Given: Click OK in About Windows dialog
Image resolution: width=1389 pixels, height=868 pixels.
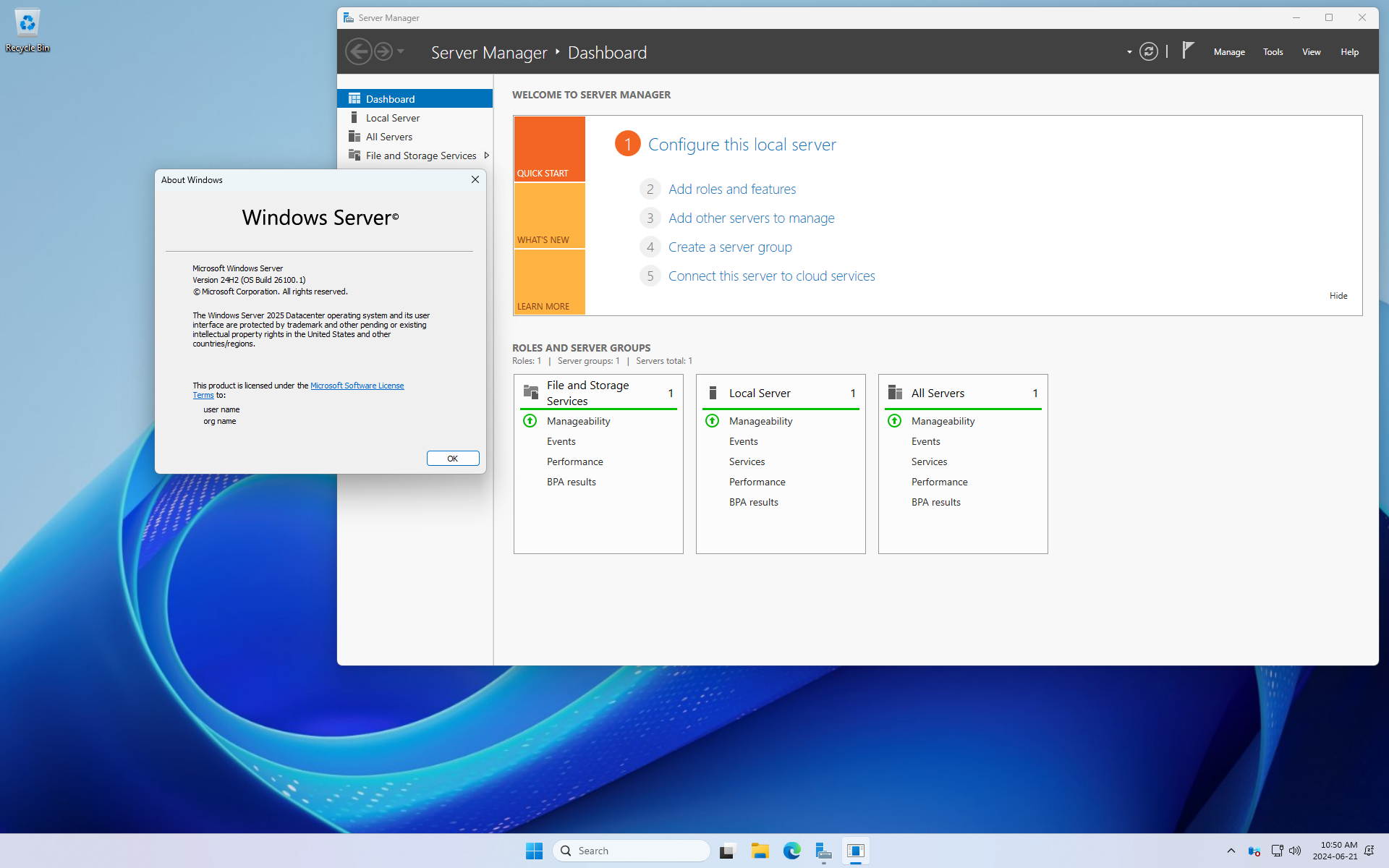Looking at the screenshot, I should click(453, 458).
